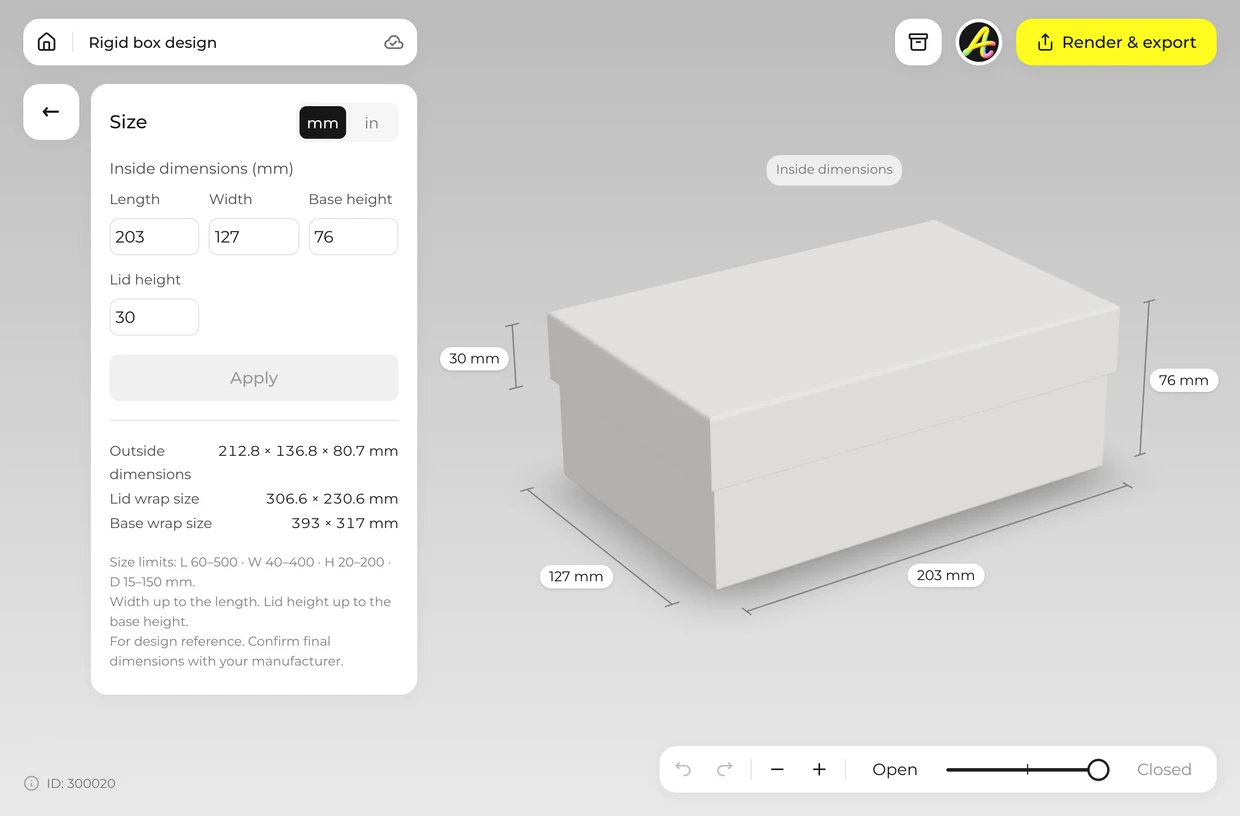The height and width of the screenshot is (816, 1240).
Task: Click the 203 mm dimension label
Action: pyautogui.click(x=946, y=575)
